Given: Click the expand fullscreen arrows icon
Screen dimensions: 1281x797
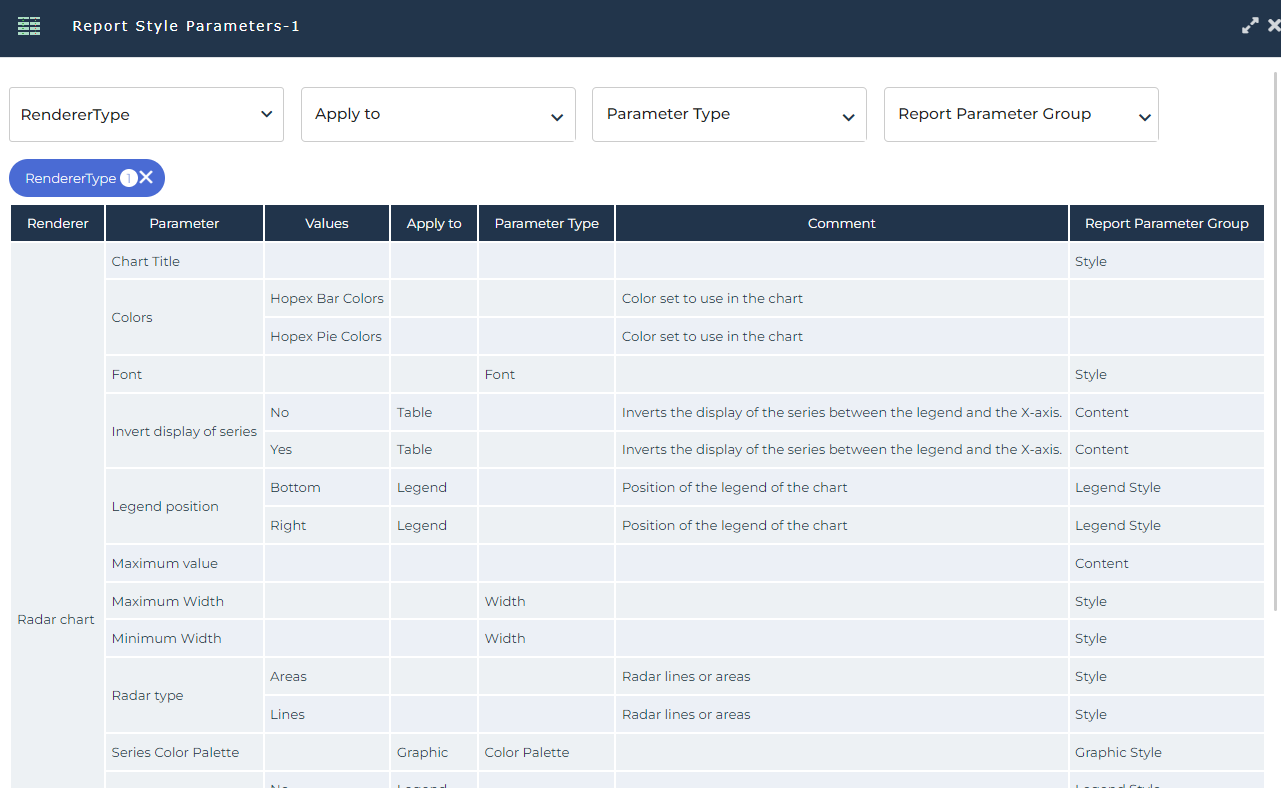Looking at the screenshot, I should (1250, 27).
